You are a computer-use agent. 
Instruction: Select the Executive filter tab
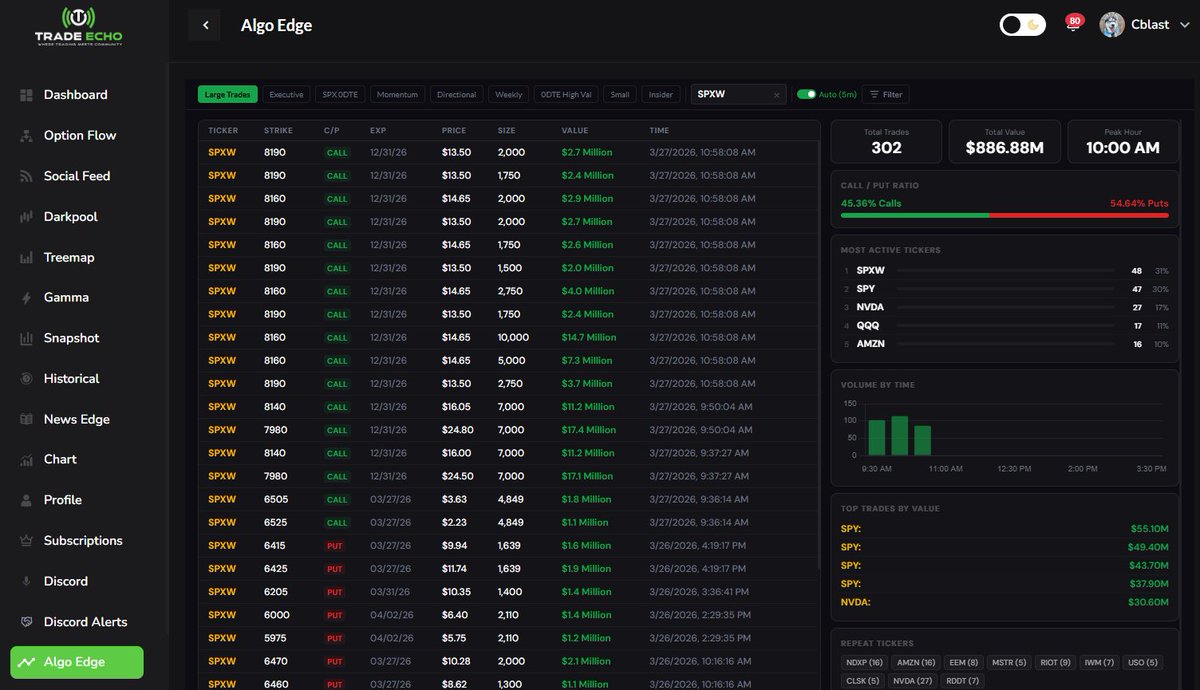click(286, 94)
